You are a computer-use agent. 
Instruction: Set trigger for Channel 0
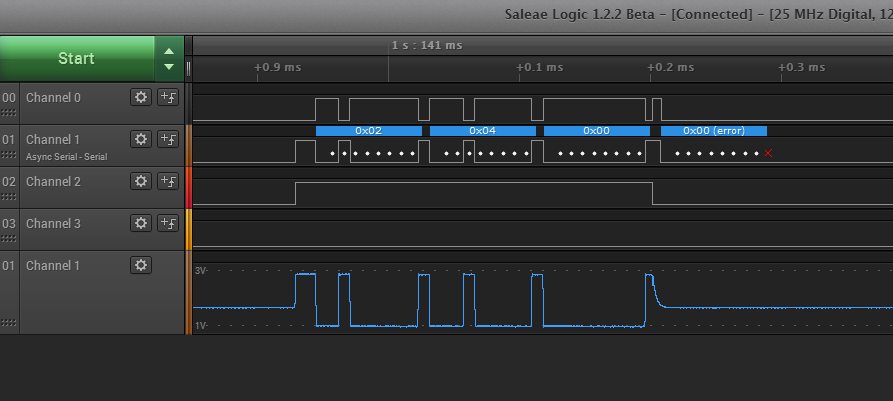pos(168,97)
